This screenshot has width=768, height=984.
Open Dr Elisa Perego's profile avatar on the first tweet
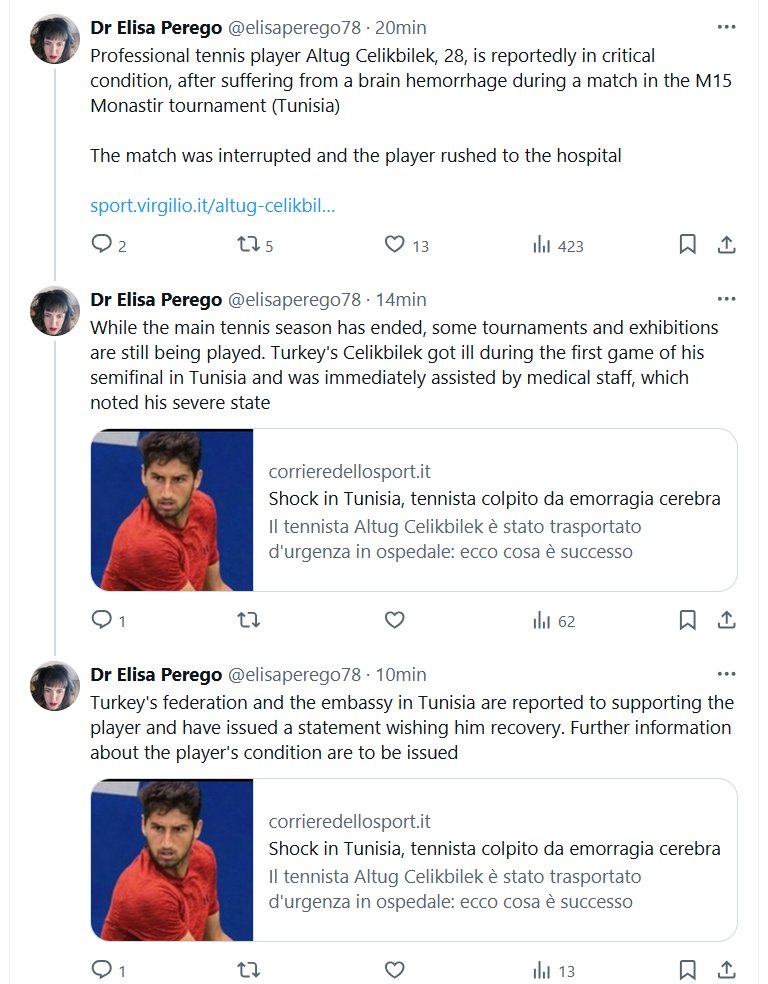(55, 39)
